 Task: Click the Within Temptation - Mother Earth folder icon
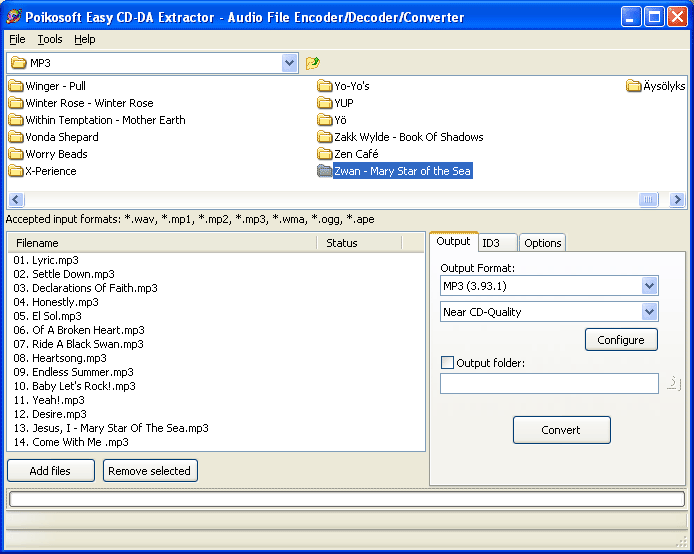pyautogui.click(x=16, y=120)
